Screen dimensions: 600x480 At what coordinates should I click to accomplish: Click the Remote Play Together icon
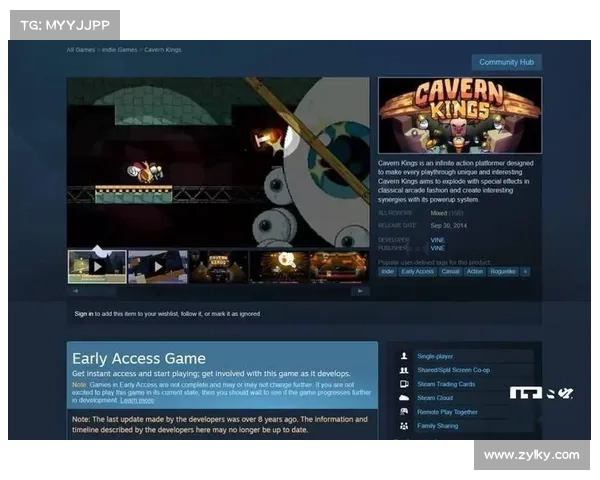(404, 412)
